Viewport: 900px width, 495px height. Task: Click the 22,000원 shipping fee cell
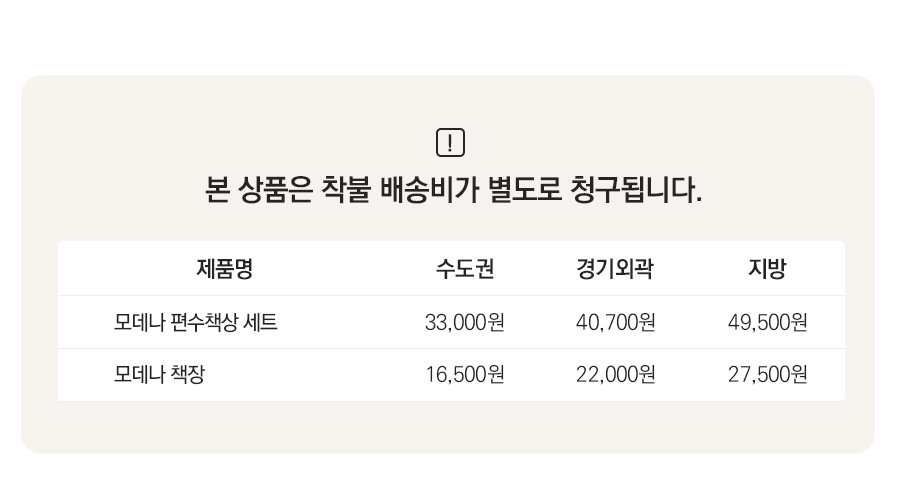coord(616,375)
